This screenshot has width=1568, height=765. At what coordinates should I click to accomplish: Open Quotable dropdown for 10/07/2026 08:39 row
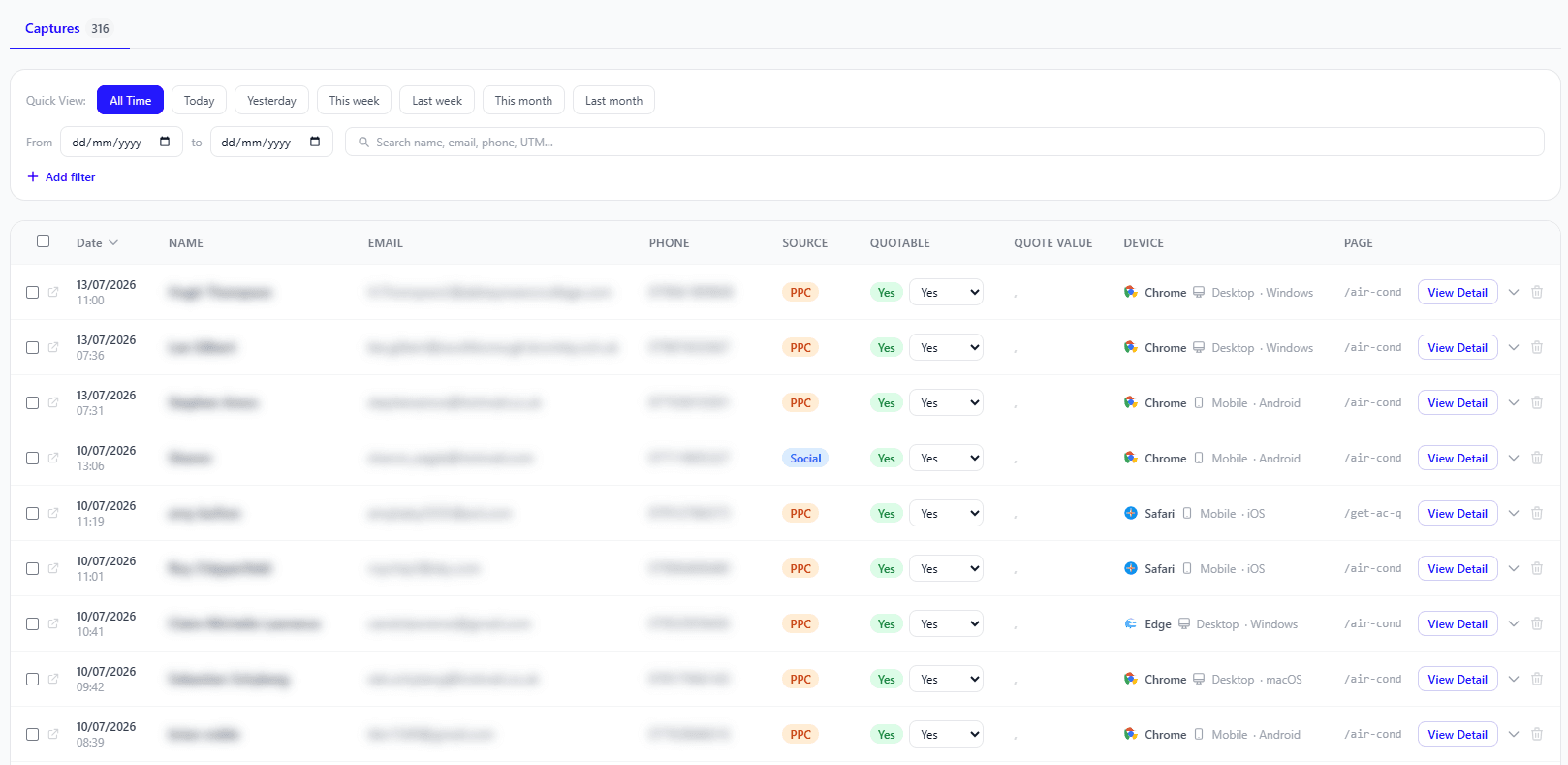pos(946,734)
